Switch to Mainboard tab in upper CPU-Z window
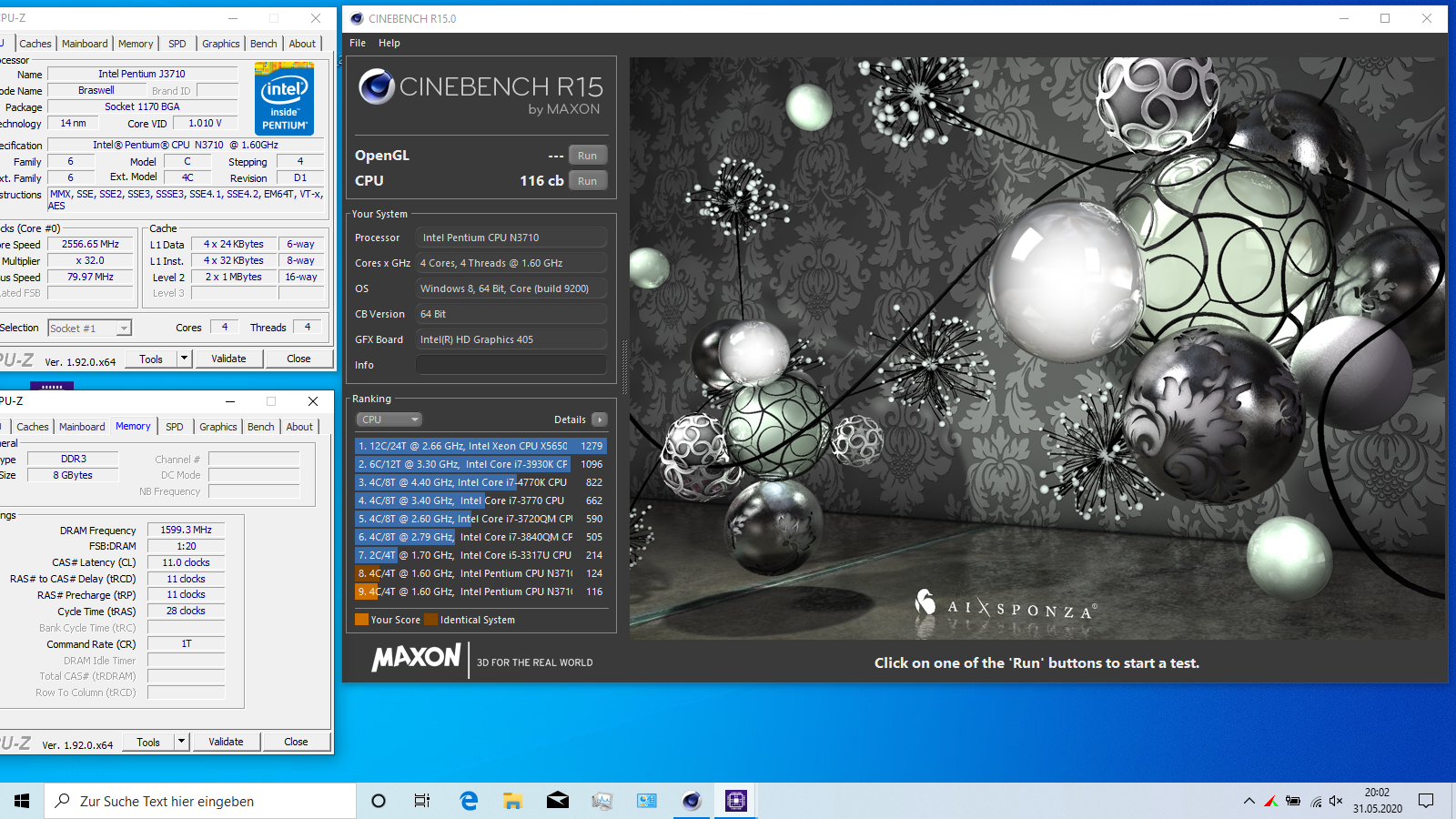The height and width of the screenshot is (819, 1456). click(85, 44)
